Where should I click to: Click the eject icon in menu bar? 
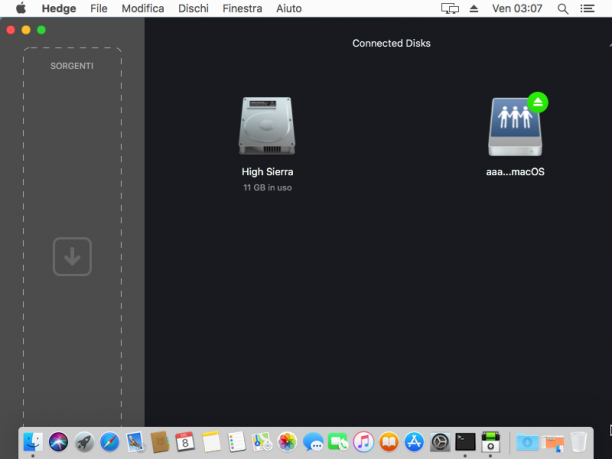click(473, 9)
